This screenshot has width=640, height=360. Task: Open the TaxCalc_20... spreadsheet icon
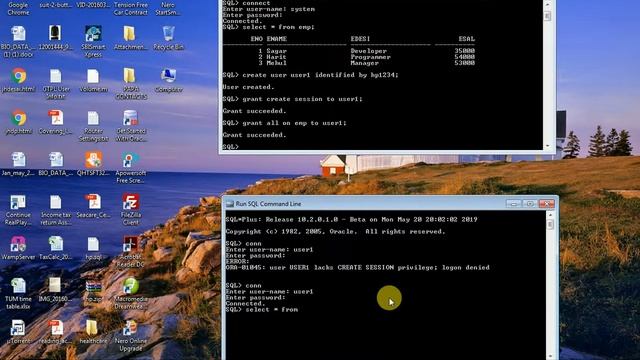click(x=56, y=244)
